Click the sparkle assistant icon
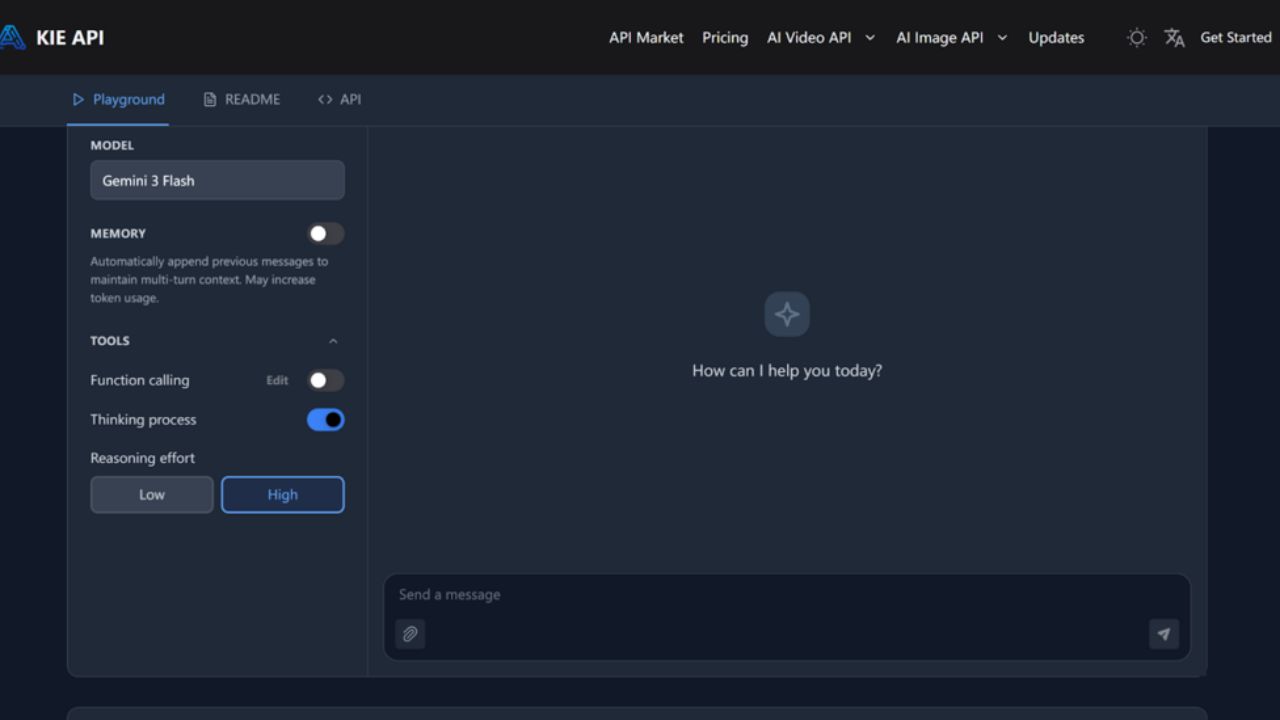Screen dimensions: 1280x720 (x=787, y=315)
